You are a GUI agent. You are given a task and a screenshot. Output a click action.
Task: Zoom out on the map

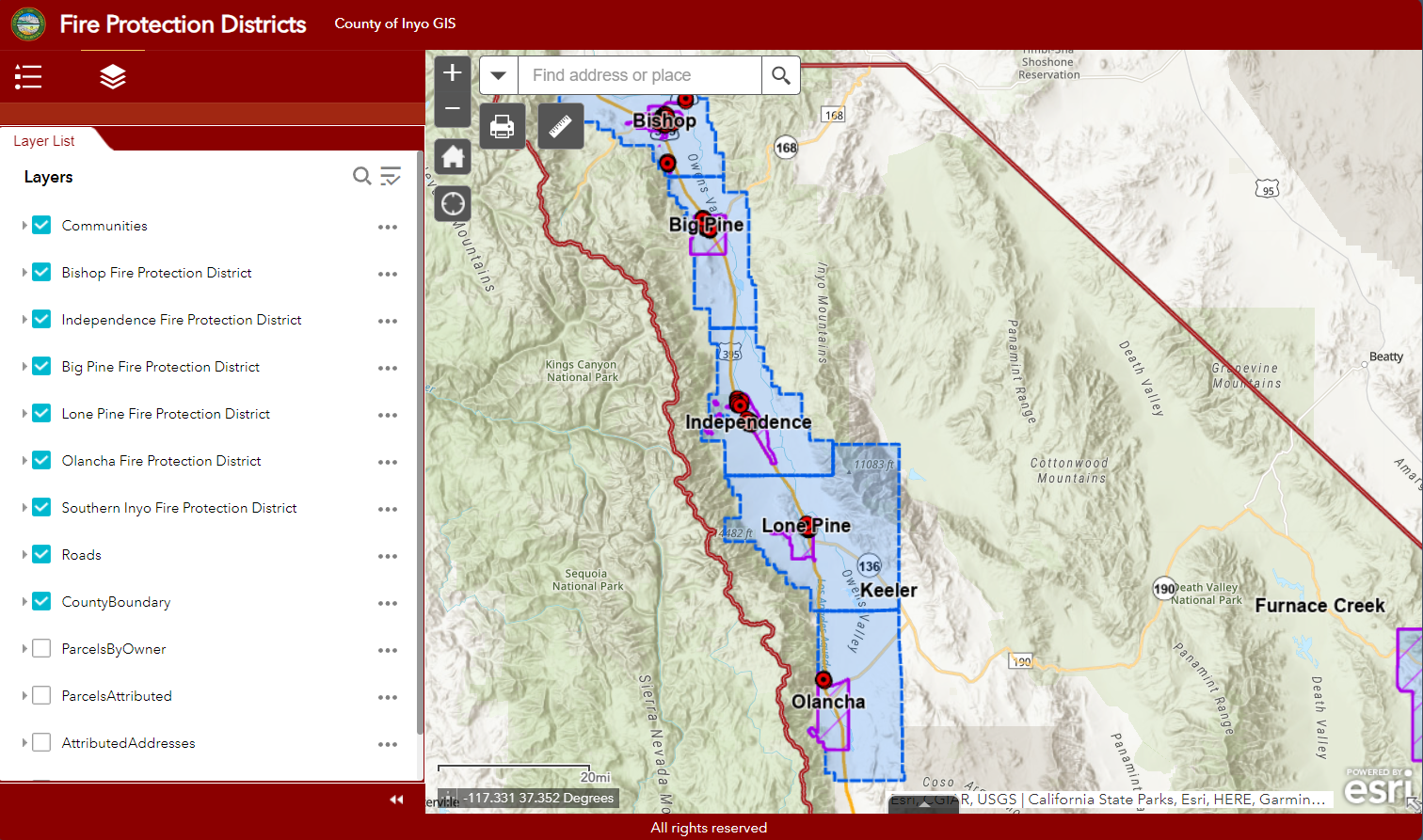tap(453, 109)
